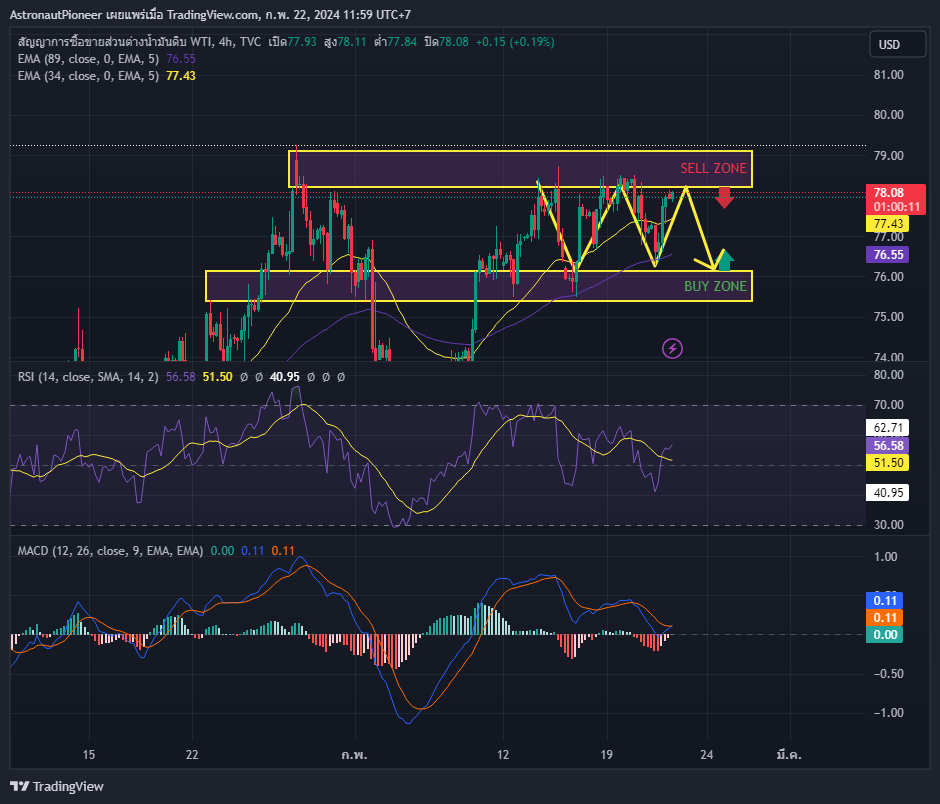Screen dimensions: 940x804
Task: Click the green 0.00 MACD axis label
Action: [885, 634]
